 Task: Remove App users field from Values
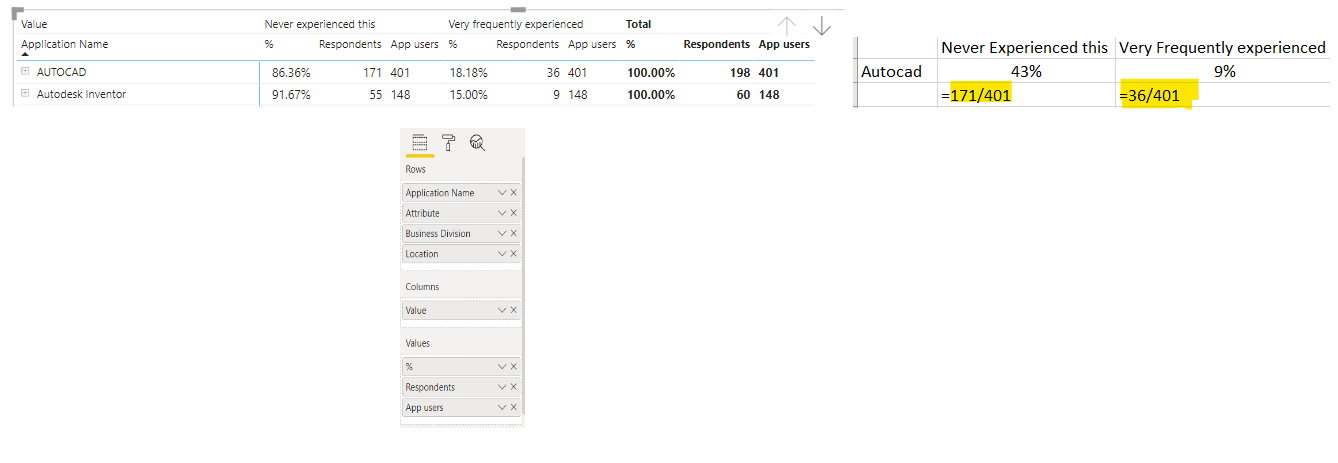point(514,408)
